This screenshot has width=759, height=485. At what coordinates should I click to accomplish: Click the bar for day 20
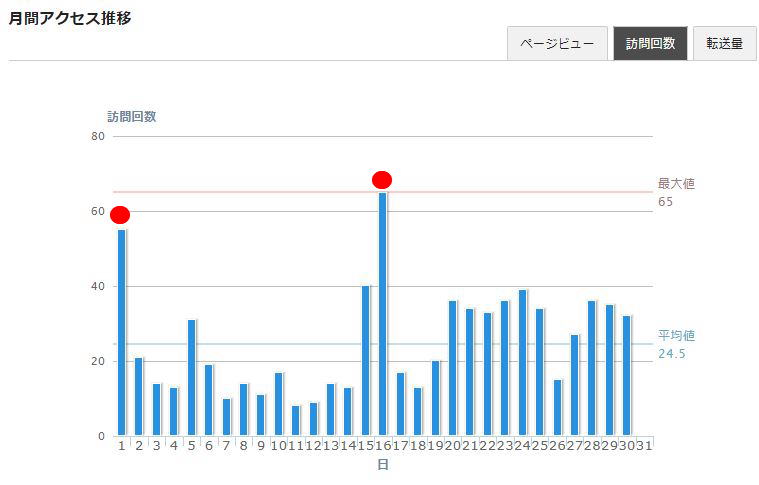453,368
